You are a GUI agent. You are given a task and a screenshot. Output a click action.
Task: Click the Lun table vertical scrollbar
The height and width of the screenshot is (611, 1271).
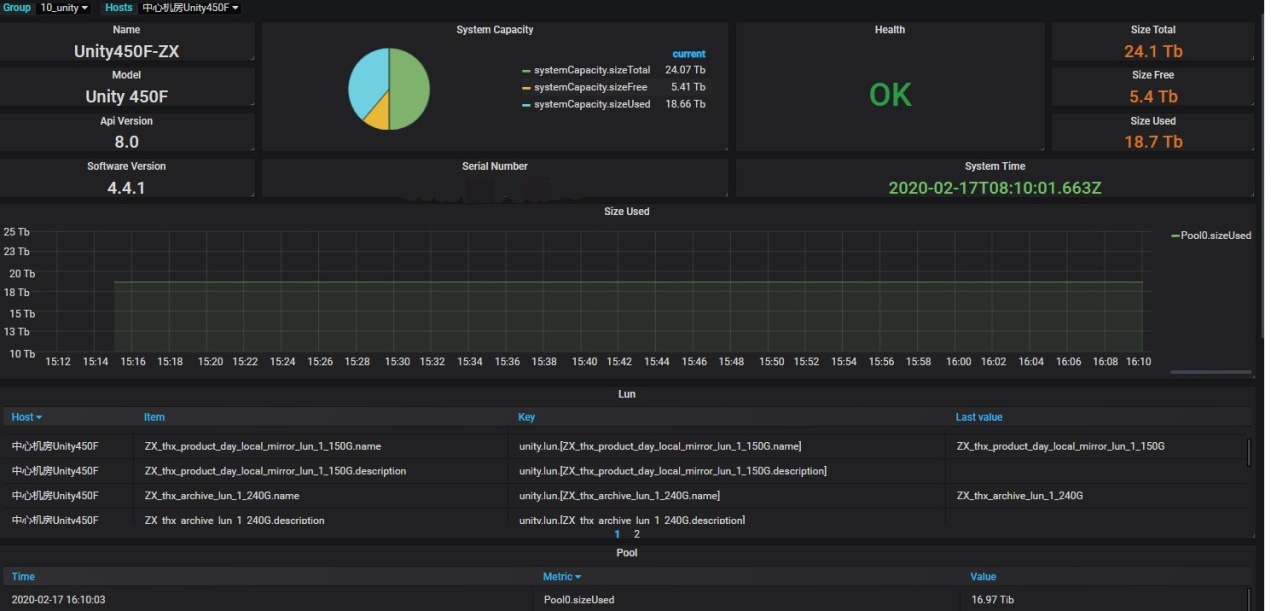pyautogui.click(x=1249, y=452)
